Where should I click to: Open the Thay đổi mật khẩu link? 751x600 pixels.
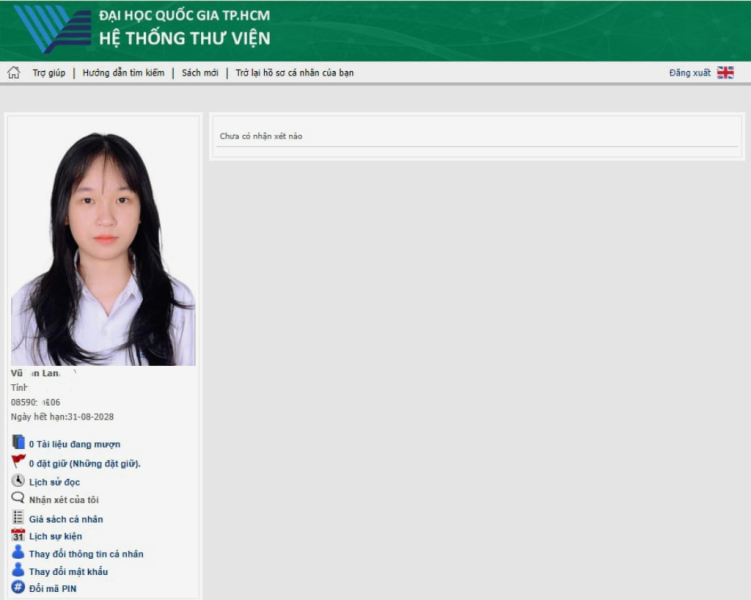click(x=68, y=572)
